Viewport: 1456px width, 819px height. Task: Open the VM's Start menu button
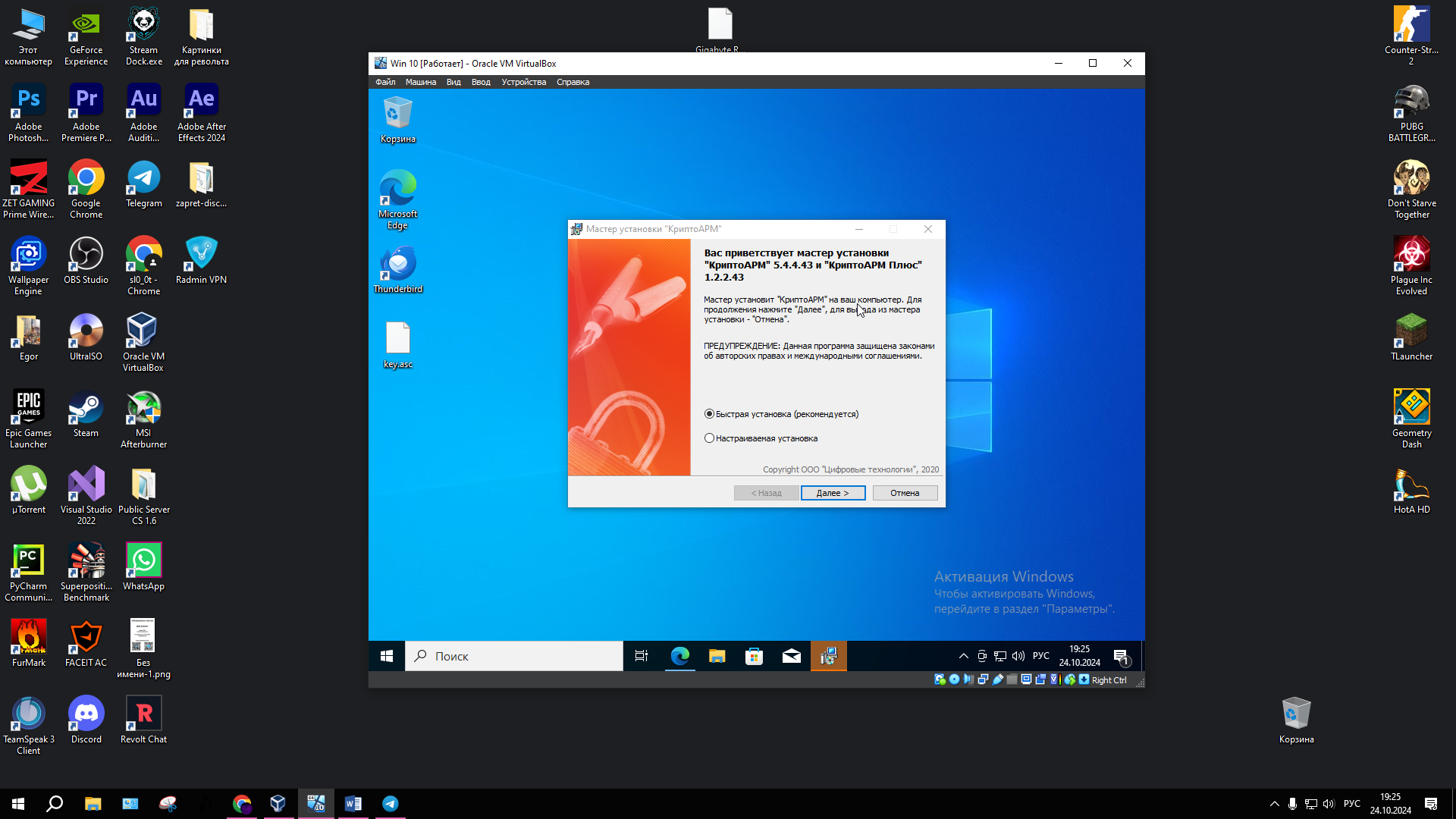point(387,656)
